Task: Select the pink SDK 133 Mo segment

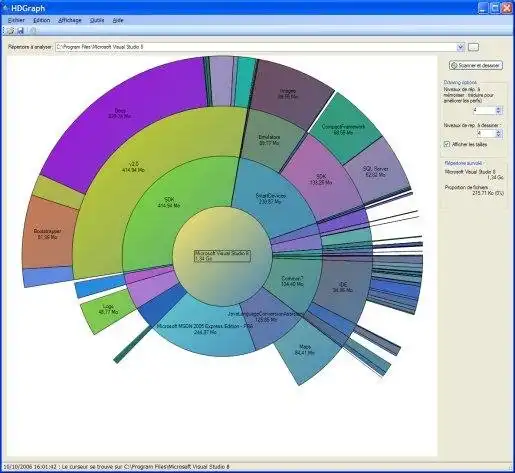Action: pyautogui.click(x=321, y=179)
